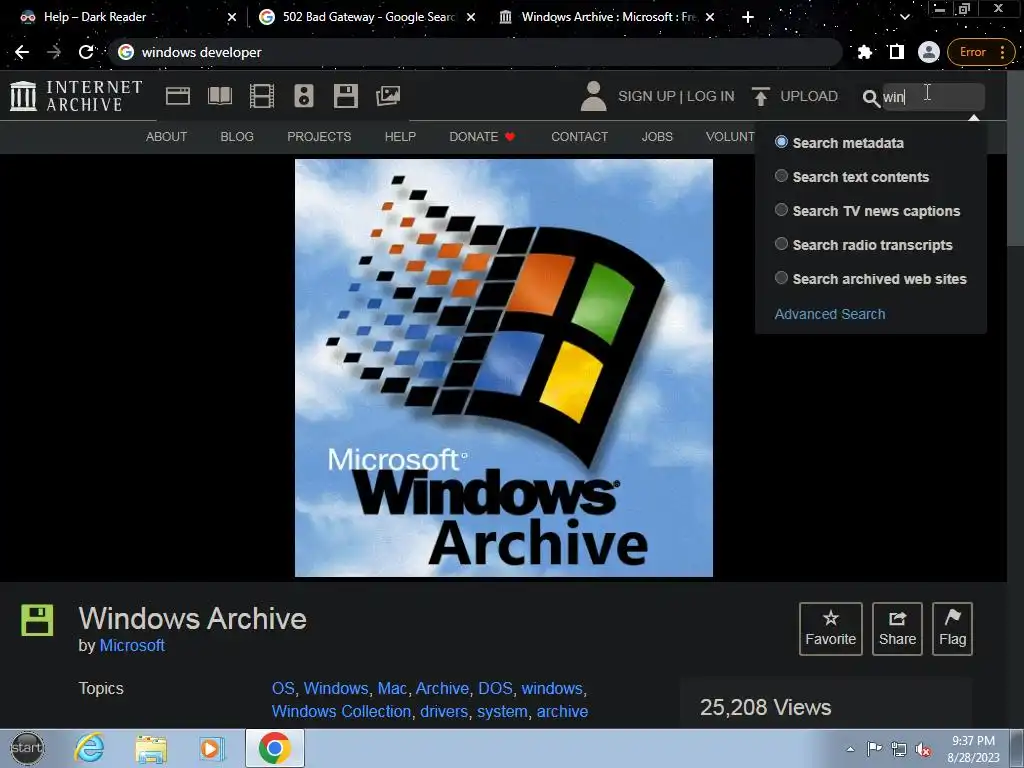Viewport: 1024px width, 768px height.
Task: Switch to 502 Bad Gateway Google tab
Action: click(x=368, y=17)
